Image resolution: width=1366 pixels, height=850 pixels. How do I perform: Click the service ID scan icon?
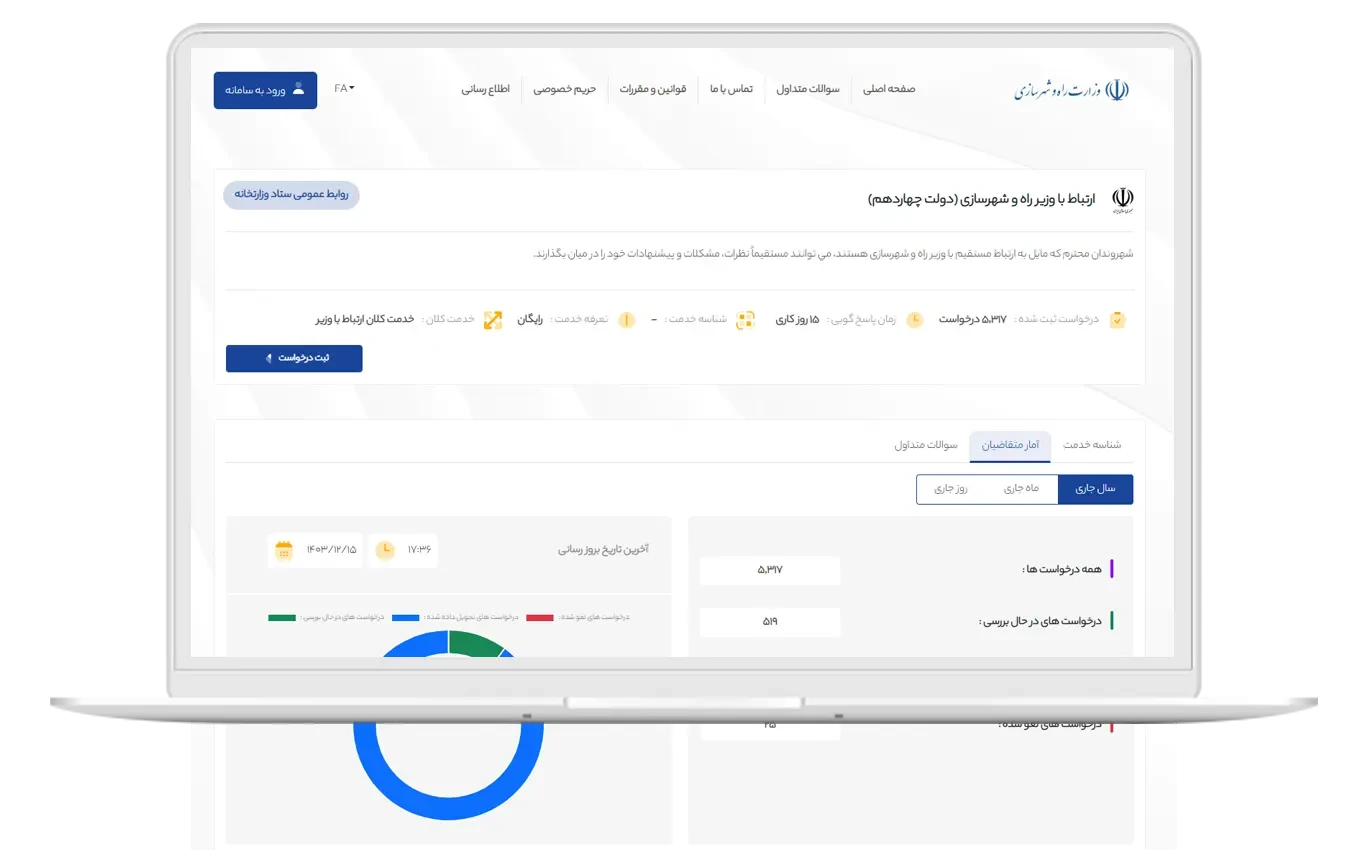coord(745,320)
